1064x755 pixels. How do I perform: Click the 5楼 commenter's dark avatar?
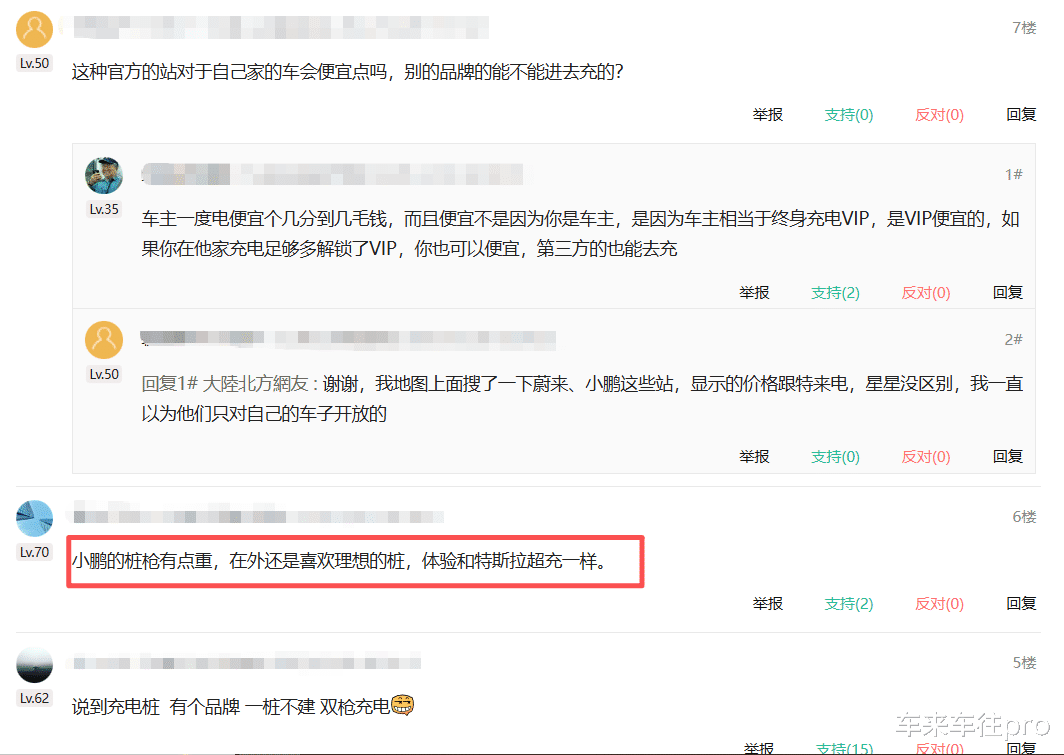pos(34,664)
